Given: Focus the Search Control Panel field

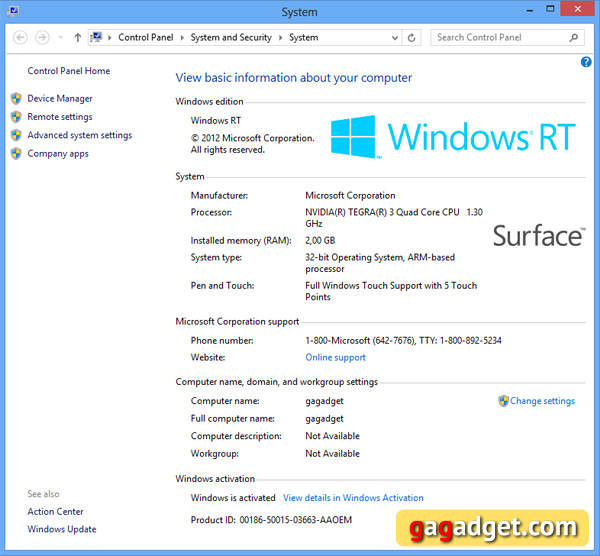Looking at the screenshot, I should pos(507,38).
